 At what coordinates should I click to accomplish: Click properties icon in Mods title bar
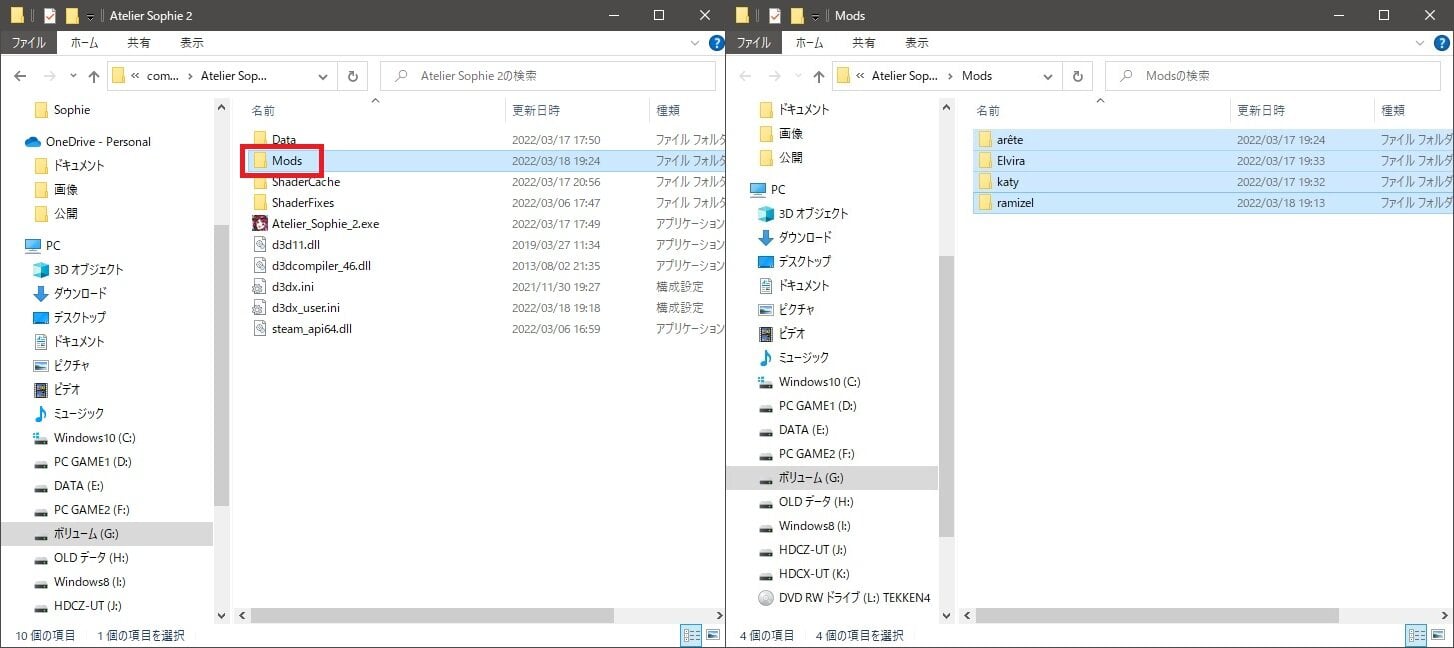pyautogui.click(x=774, y=15)
